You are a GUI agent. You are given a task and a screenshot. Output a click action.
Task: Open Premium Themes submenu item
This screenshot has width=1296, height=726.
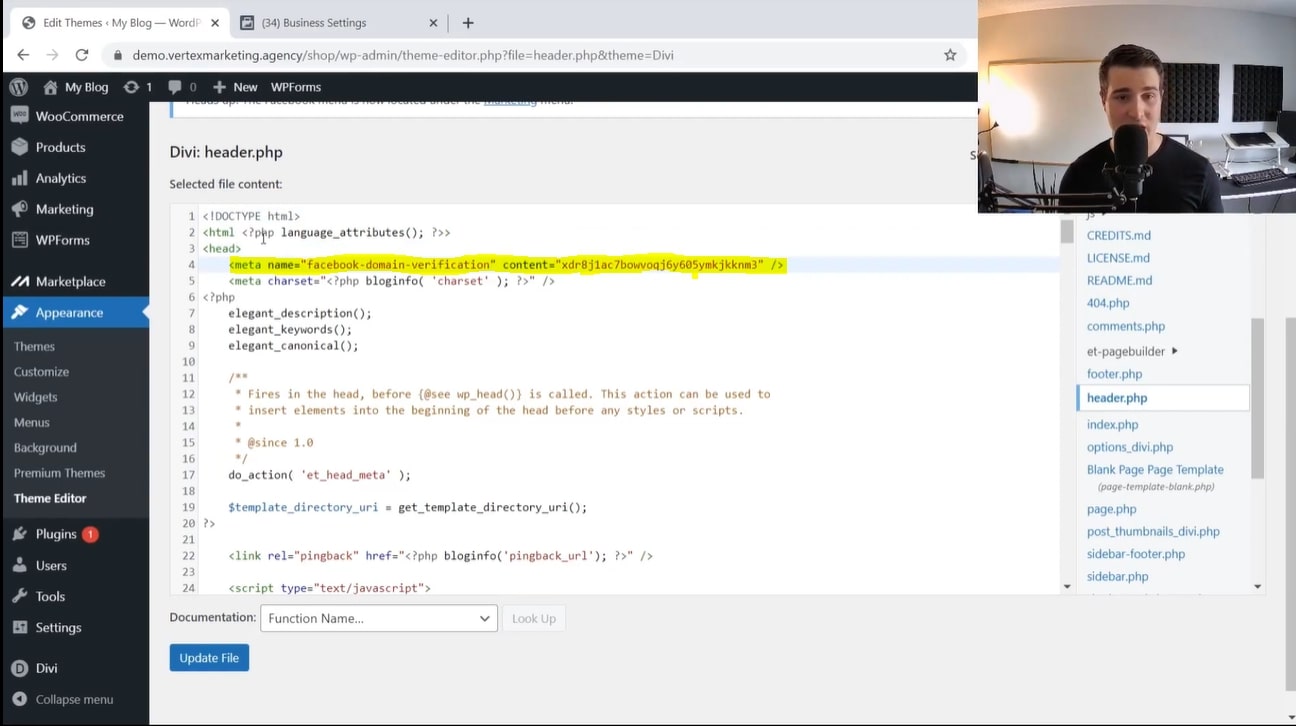59,473
